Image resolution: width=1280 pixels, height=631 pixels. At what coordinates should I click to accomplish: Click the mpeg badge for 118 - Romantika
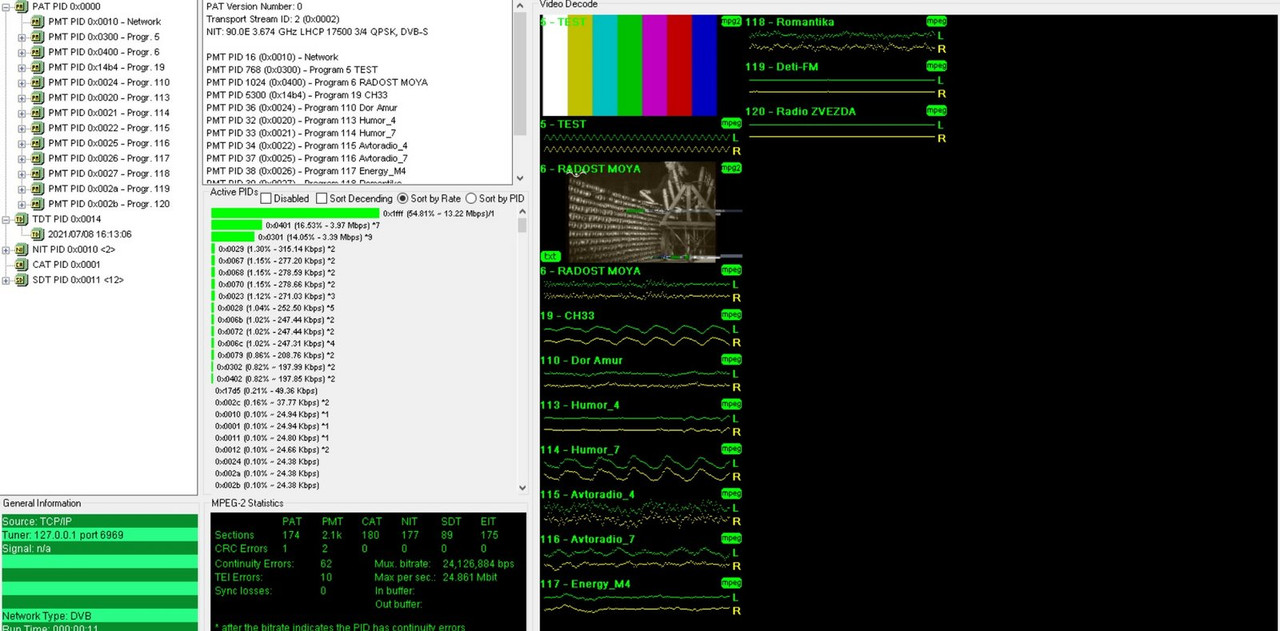[x=936, y=21]
